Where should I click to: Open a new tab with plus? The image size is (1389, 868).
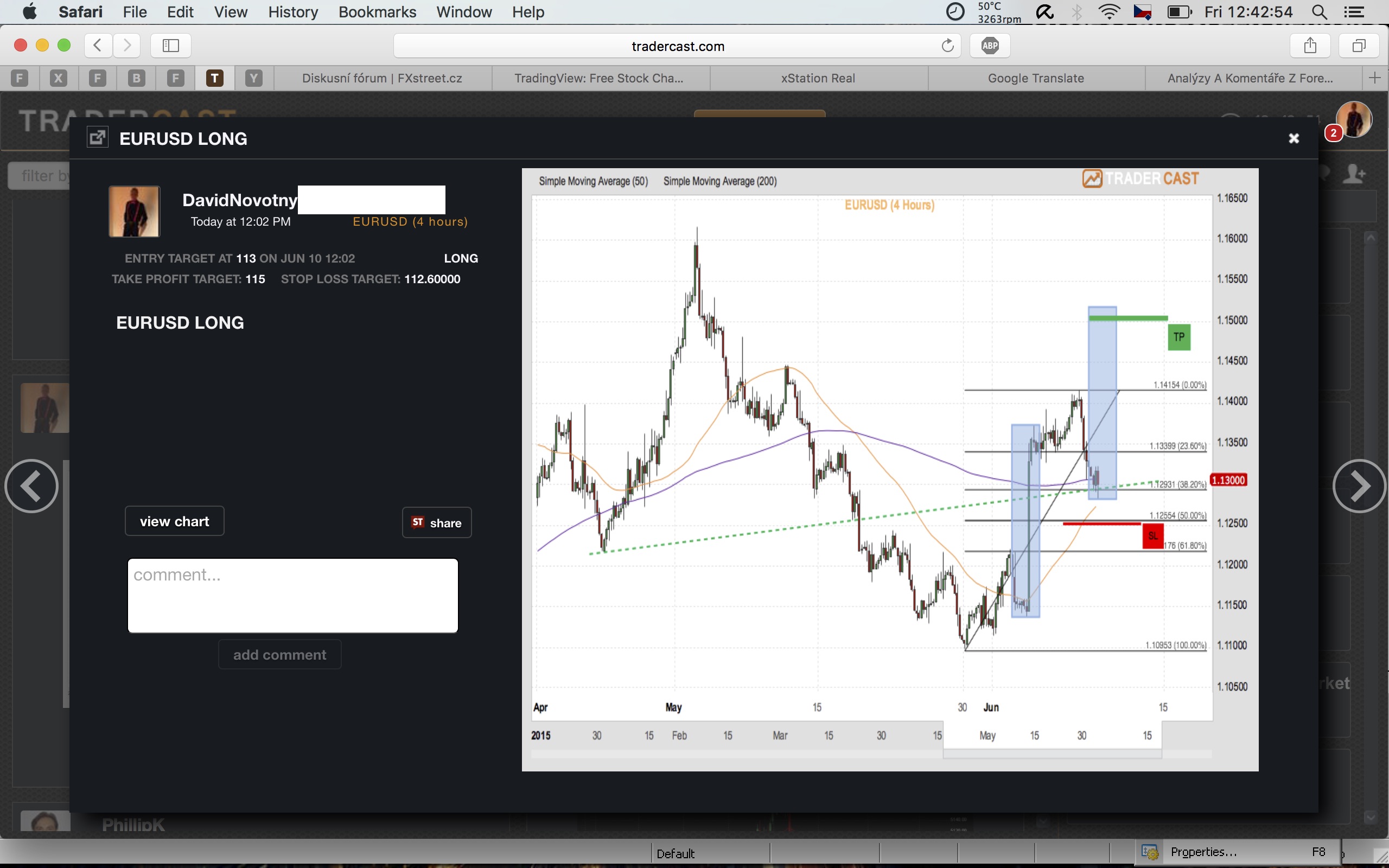coord(1375,78)
